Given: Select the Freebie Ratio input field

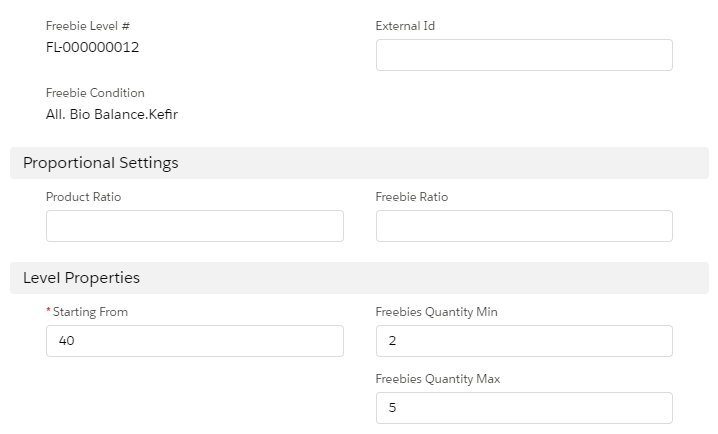Looking at the screenshot, I should [x=524, y=226].
